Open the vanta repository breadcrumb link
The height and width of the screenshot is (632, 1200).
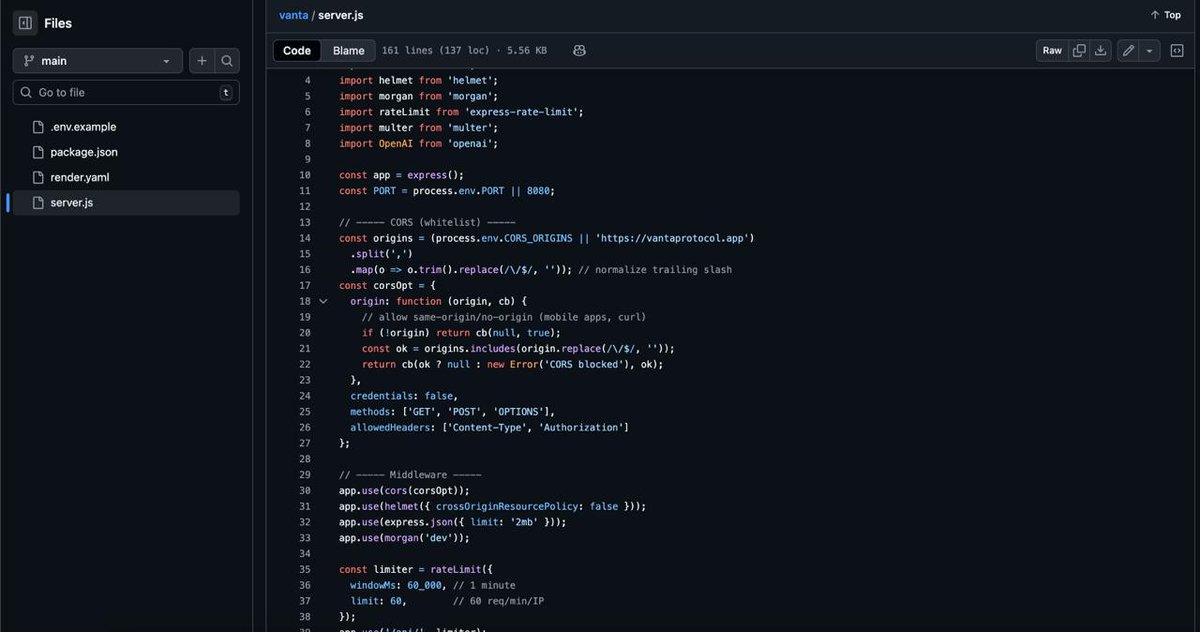(293, 15)
